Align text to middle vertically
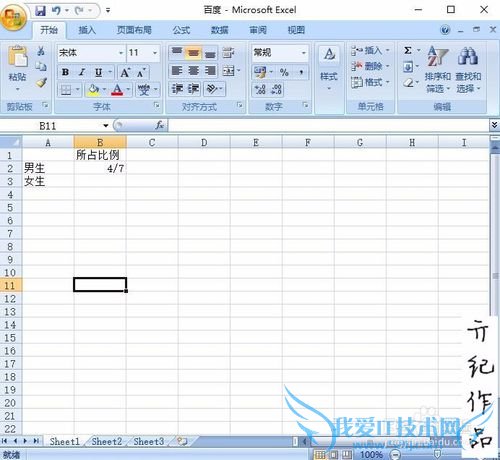This screenshot has height=460, width=500. (193, 52)
